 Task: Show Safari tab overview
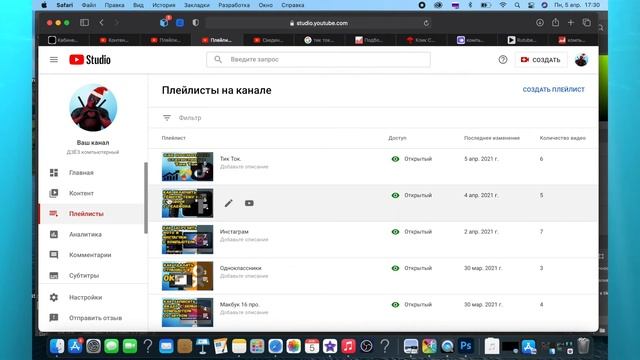coord(587,23)
